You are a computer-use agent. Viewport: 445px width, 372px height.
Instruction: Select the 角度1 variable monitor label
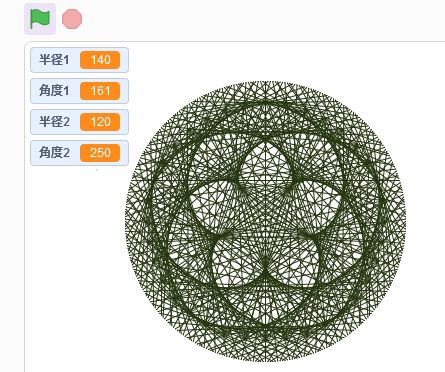click(x=54, y=91)
